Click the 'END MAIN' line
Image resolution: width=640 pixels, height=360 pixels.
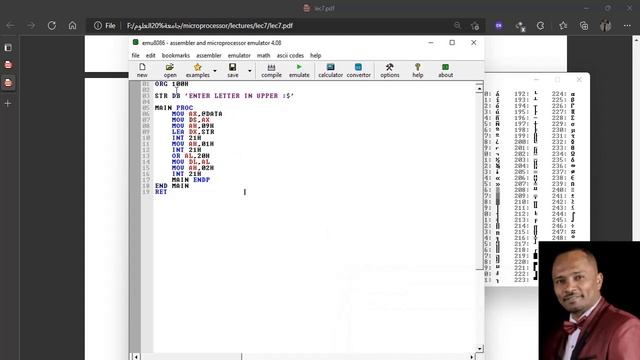click(172, 186)
